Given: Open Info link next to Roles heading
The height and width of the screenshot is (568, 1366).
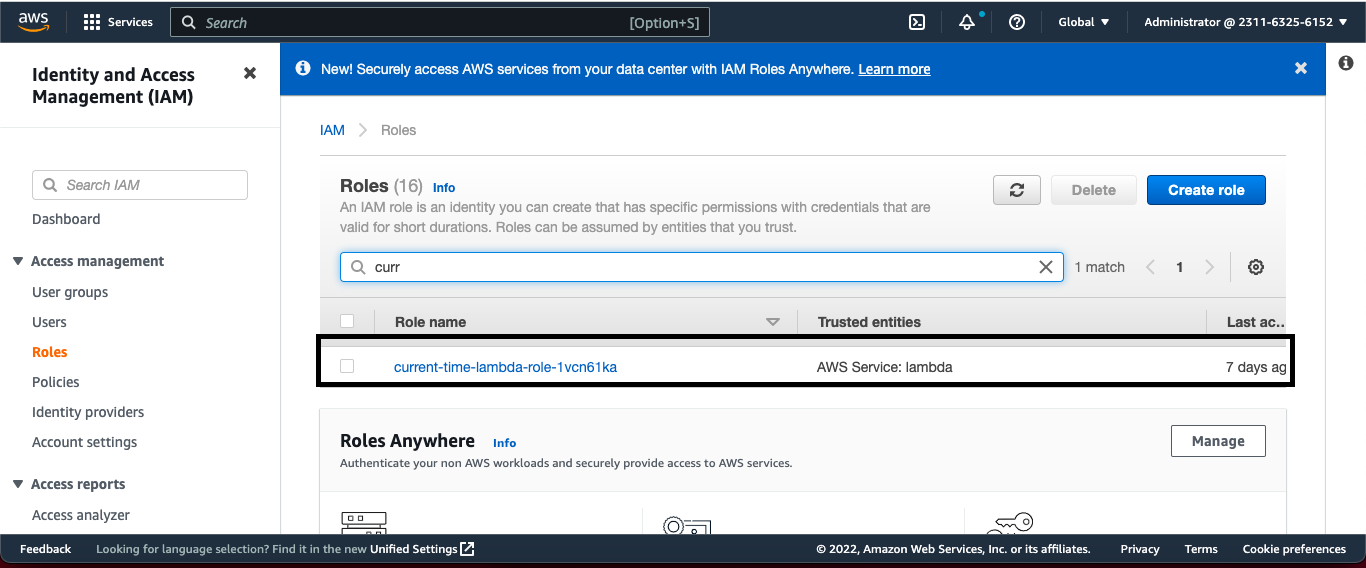Looking at the screenshot, I should (x=444, y=187).
